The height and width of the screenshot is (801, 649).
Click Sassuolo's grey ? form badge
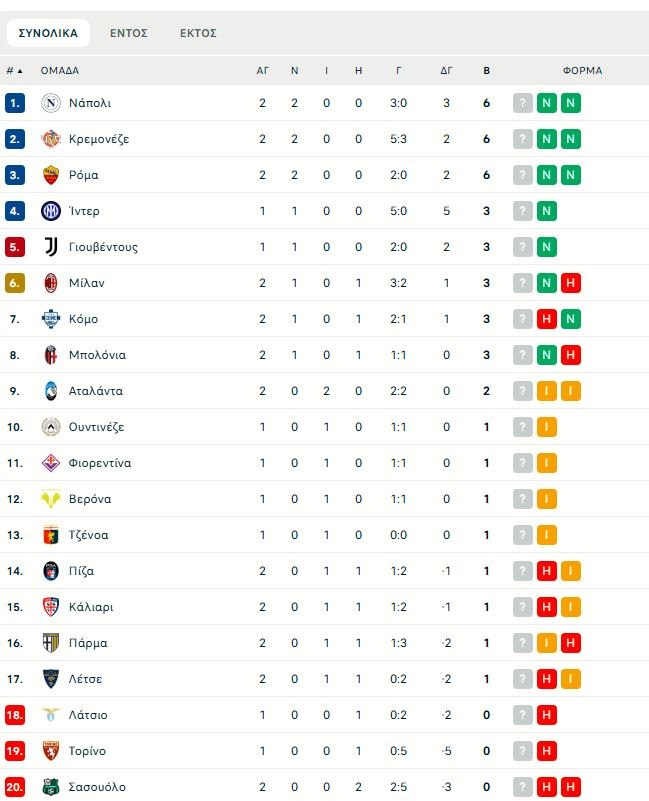(x=522, y=787)
